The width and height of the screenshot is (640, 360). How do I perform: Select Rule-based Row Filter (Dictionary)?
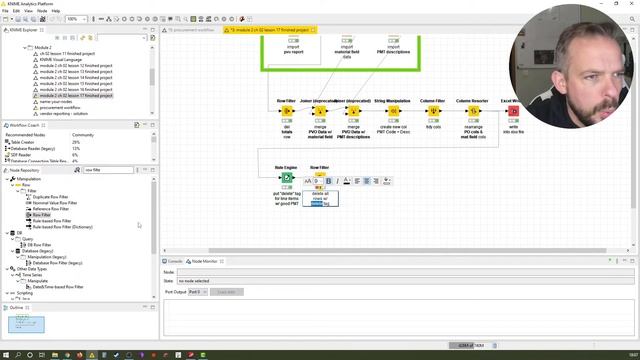tap(62, 227)
